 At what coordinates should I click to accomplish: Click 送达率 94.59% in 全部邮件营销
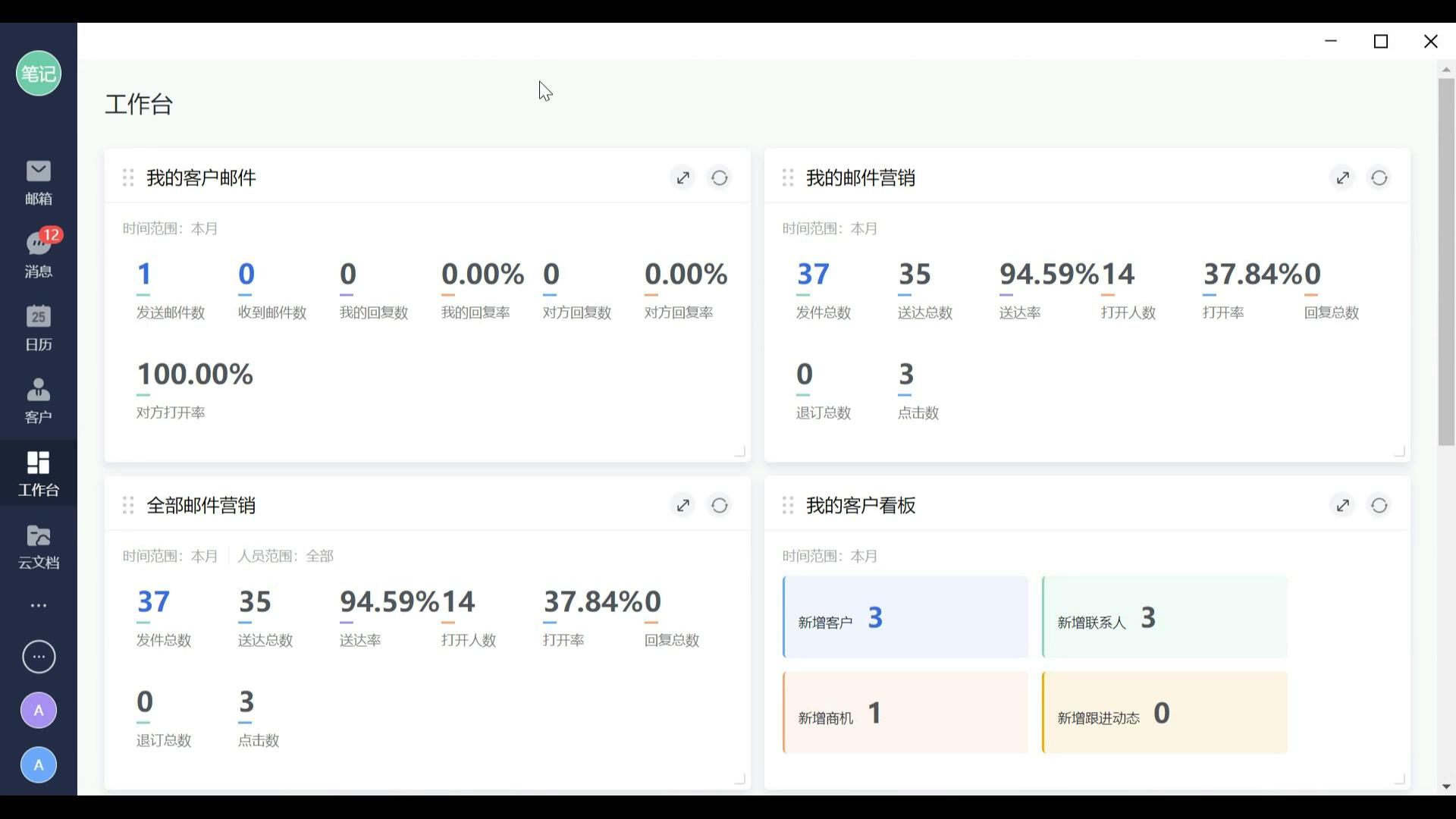[389, 601]
